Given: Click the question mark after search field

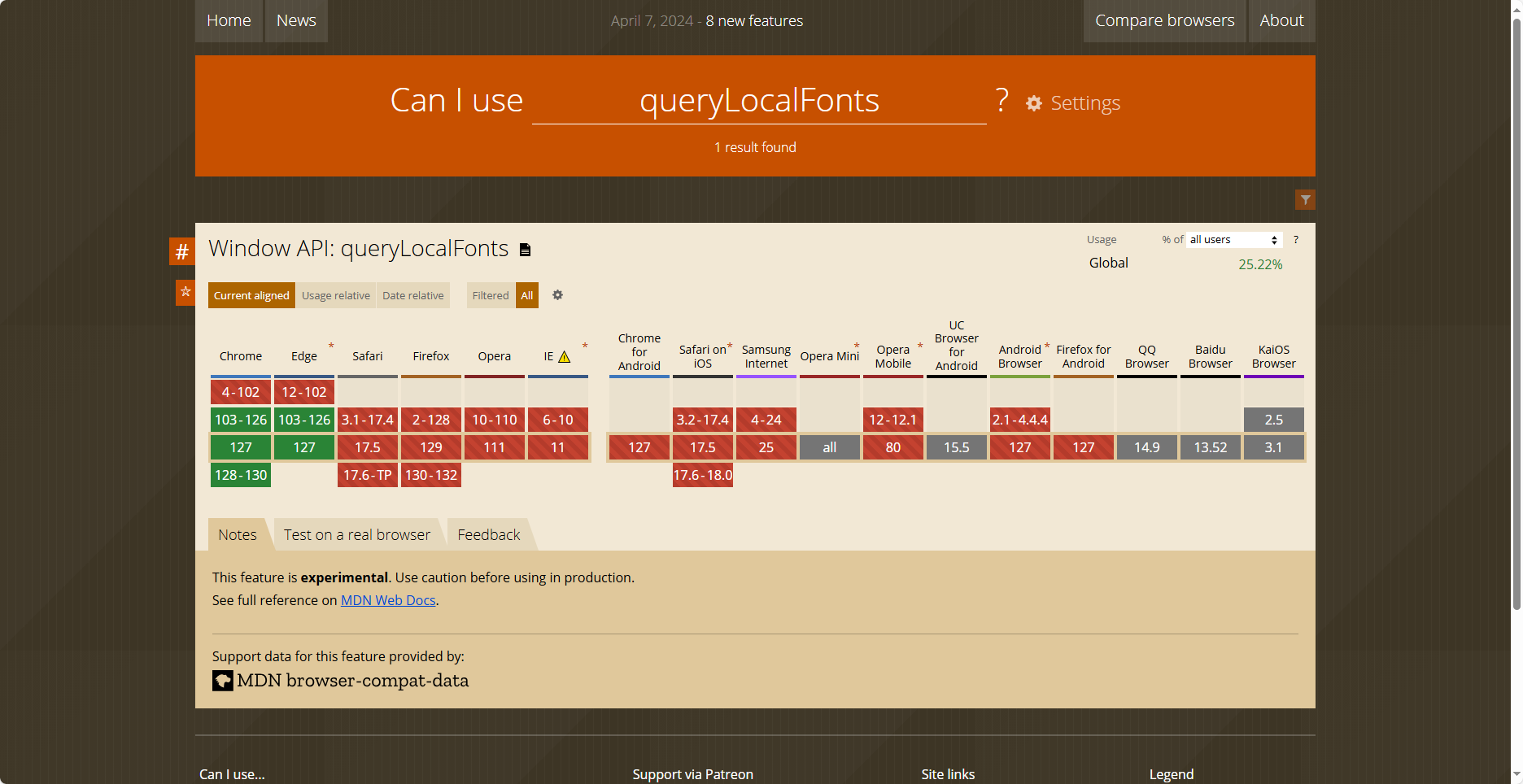Looking at the screenshot, I should click(1002, 101).
